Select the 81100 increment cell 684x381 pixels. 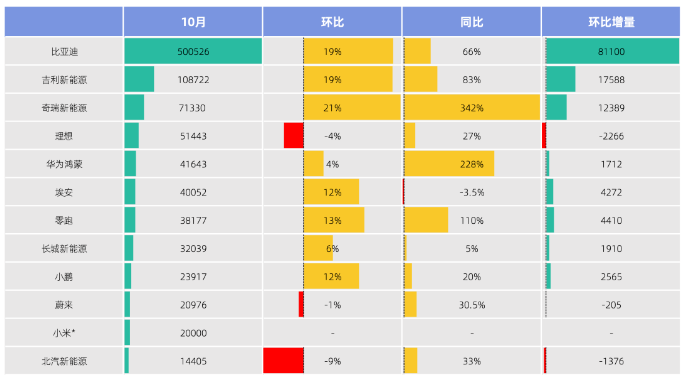(611, 51)
